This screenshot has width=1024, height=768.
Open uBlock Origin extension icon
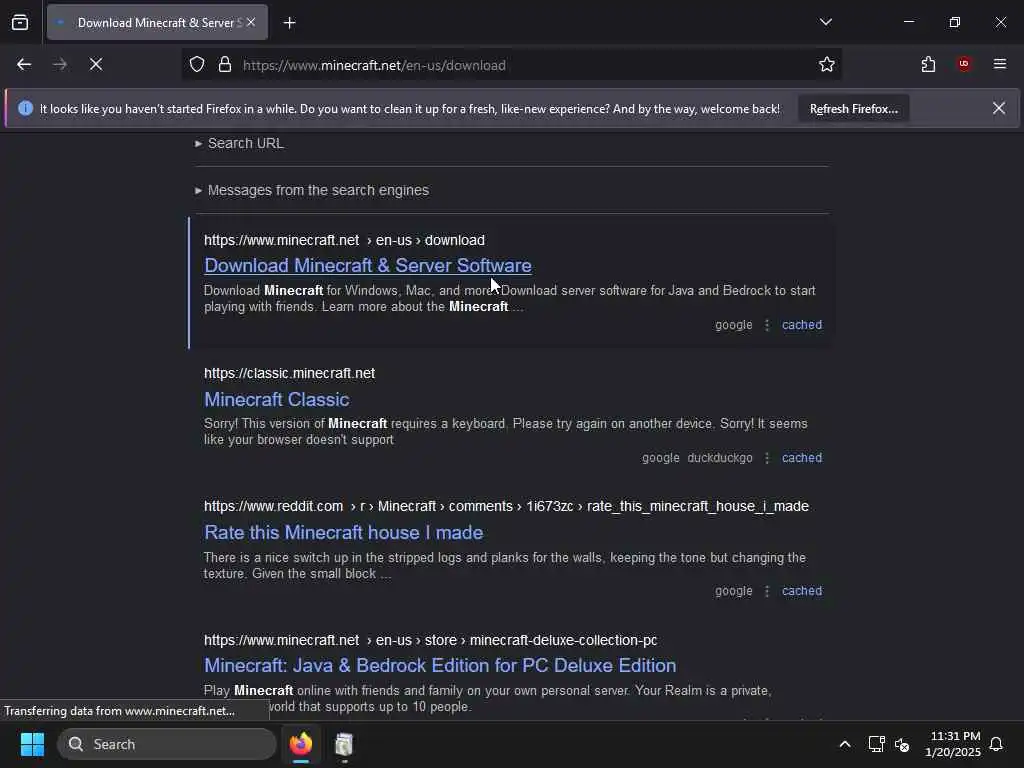click(964, 64)
